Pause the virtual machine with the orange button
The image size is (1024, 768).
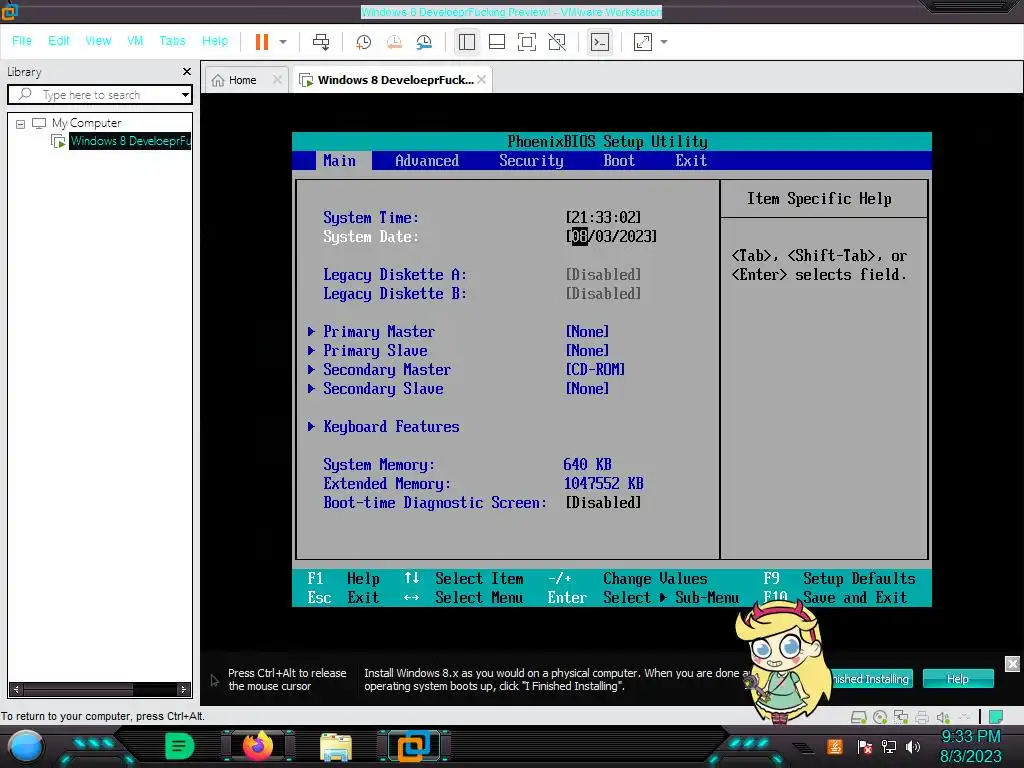pos(262,42)
